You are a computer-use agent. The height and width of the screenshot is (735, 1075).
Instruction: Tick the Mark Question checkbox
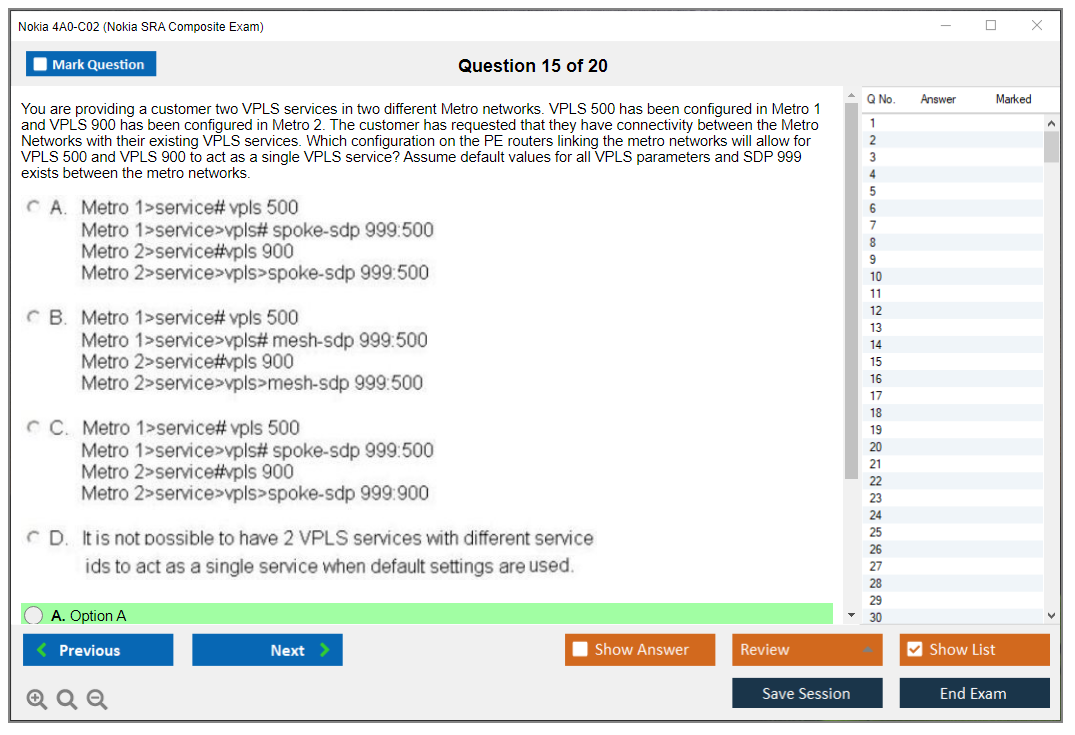point(41,65)
